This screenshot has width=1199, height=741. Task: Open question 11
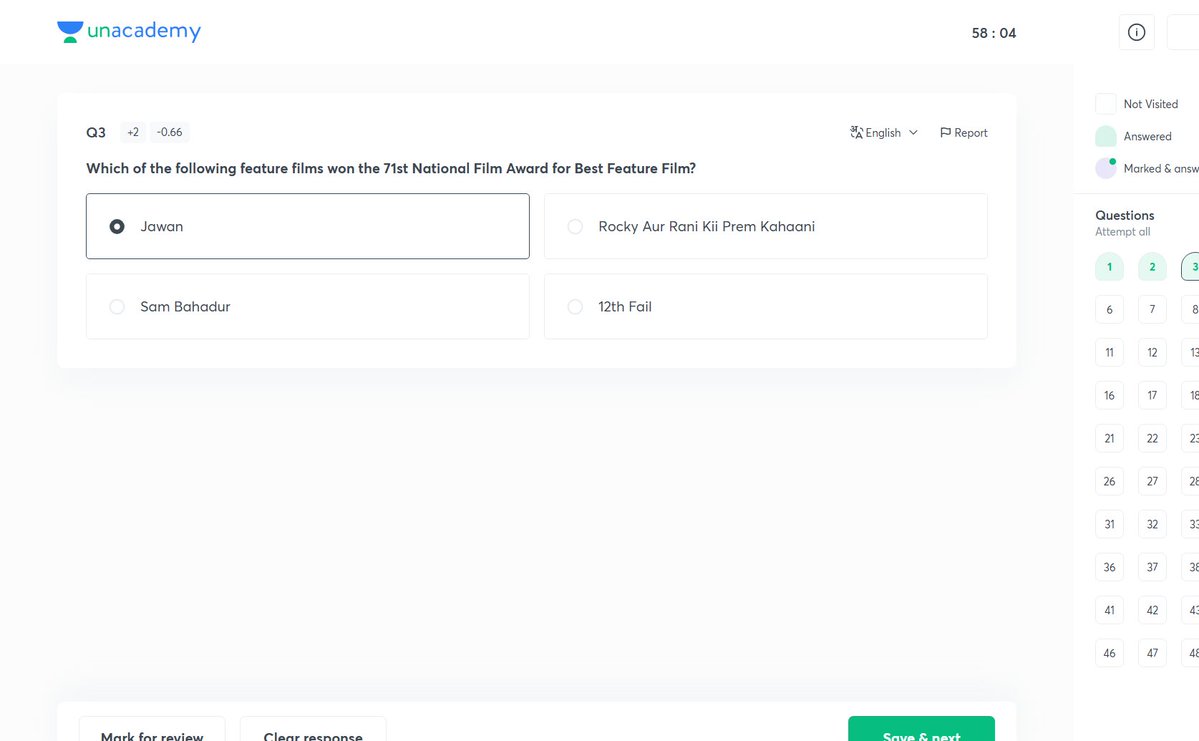click(x=1110, y=353)
